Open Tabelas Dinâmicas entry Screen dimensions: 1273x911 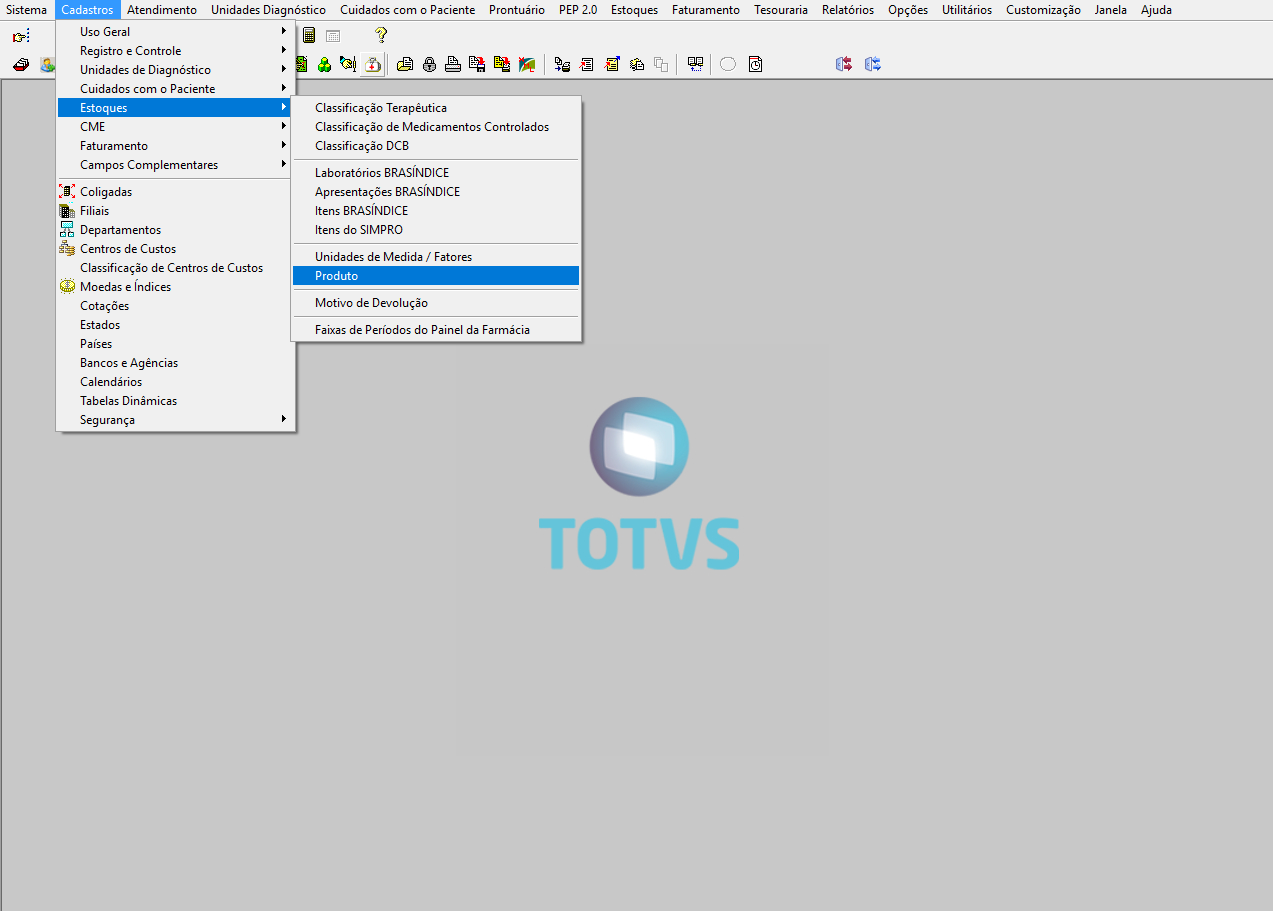click(175, 401)
